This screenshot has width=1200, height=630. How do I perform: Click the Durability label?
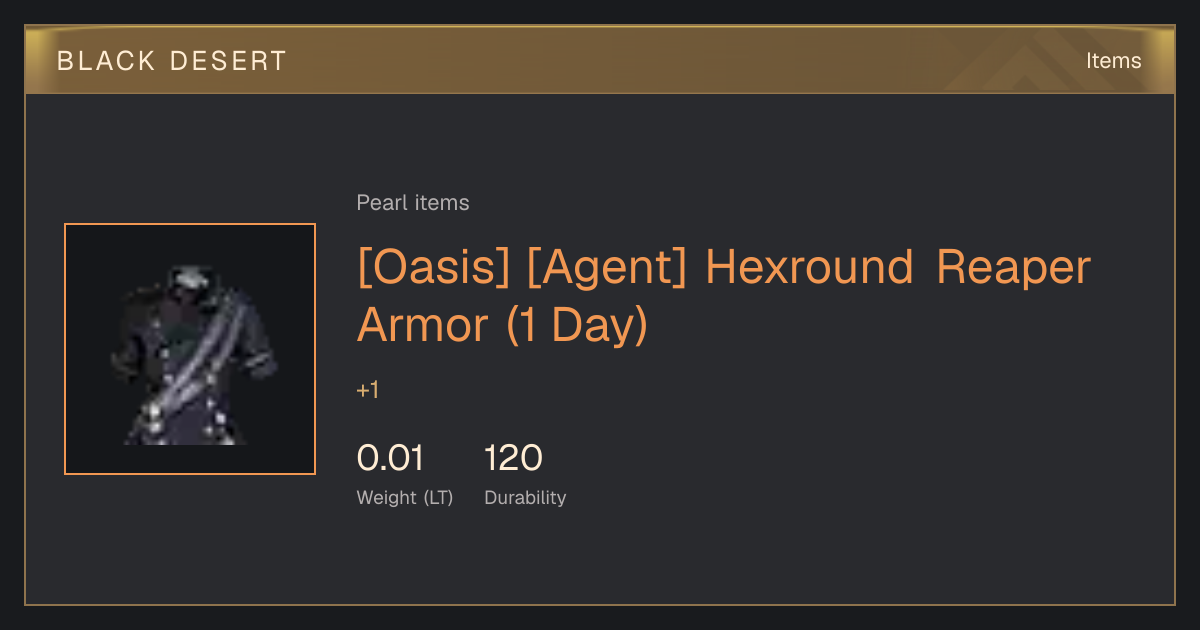pos(525,498)
